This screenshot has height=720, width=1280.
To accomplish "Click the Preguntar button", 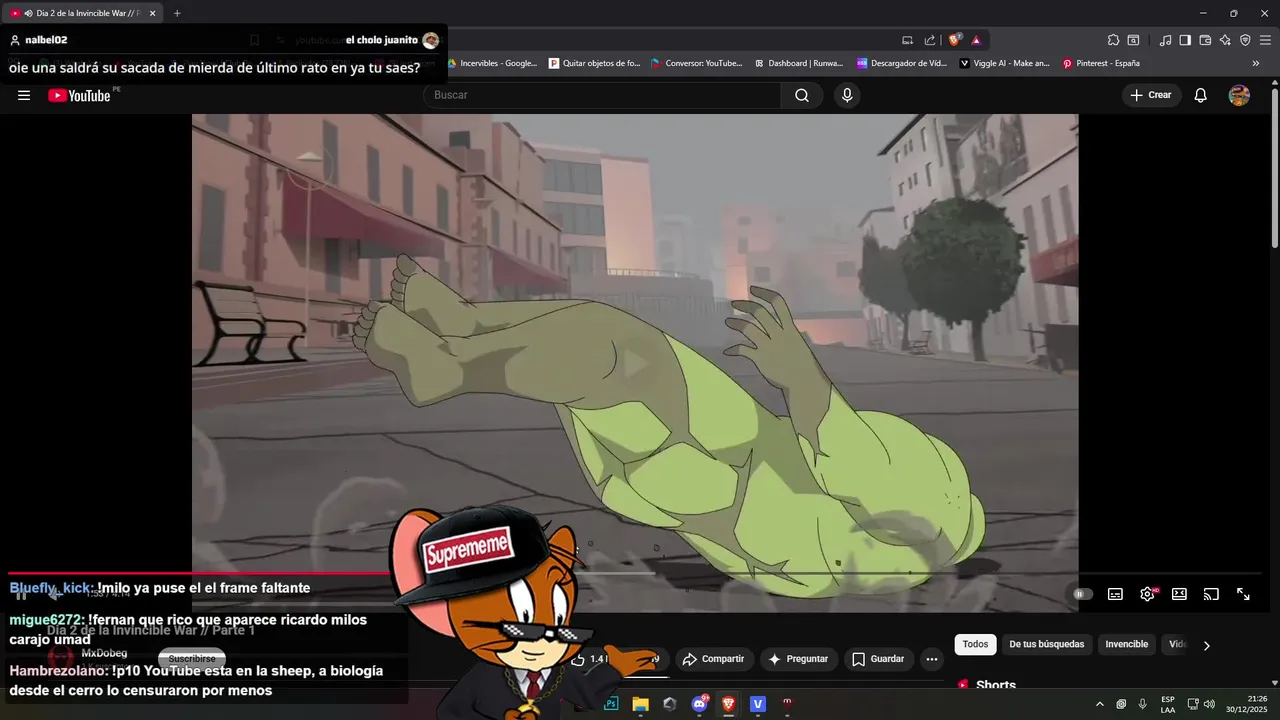I will pyautogui.click(x=797, y=659).
